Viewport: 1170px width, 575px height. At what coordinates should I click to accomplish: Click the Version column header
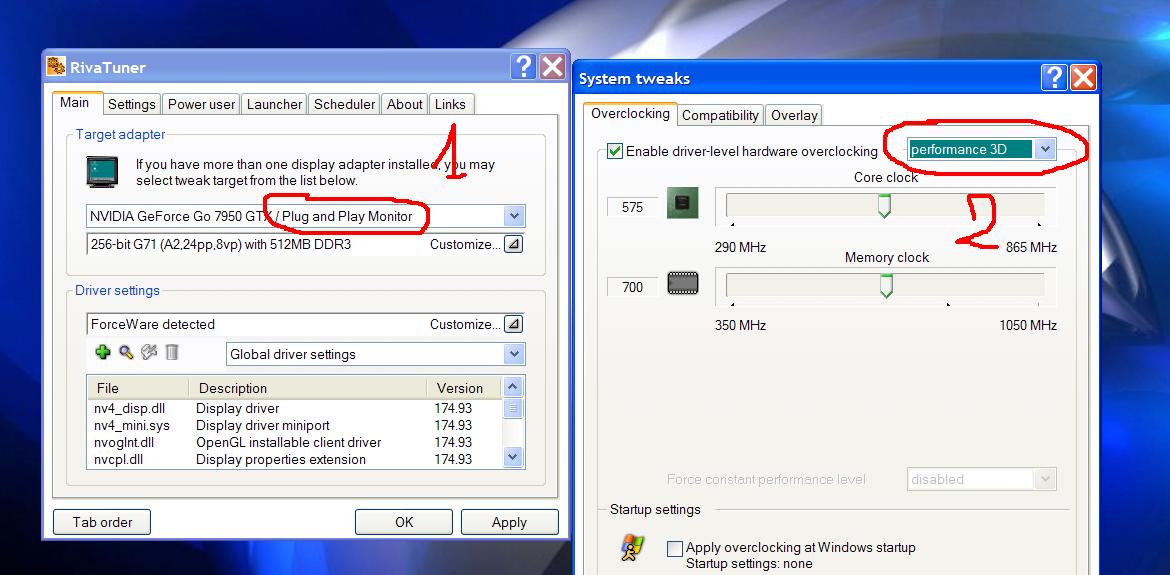[x=464, y=388]
